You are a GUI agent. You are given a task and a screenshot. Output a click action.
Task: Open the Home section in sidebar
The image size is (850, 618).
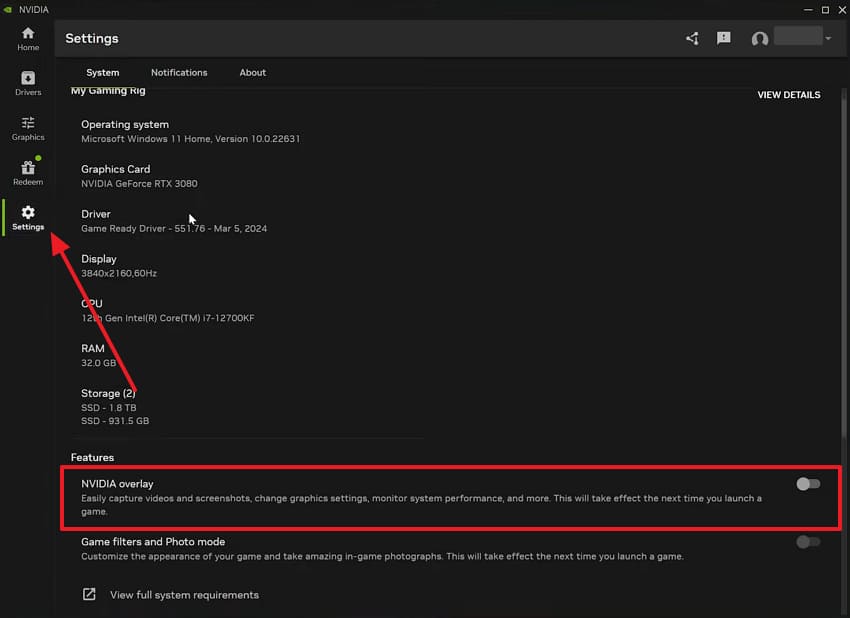(x=28, y=39)
